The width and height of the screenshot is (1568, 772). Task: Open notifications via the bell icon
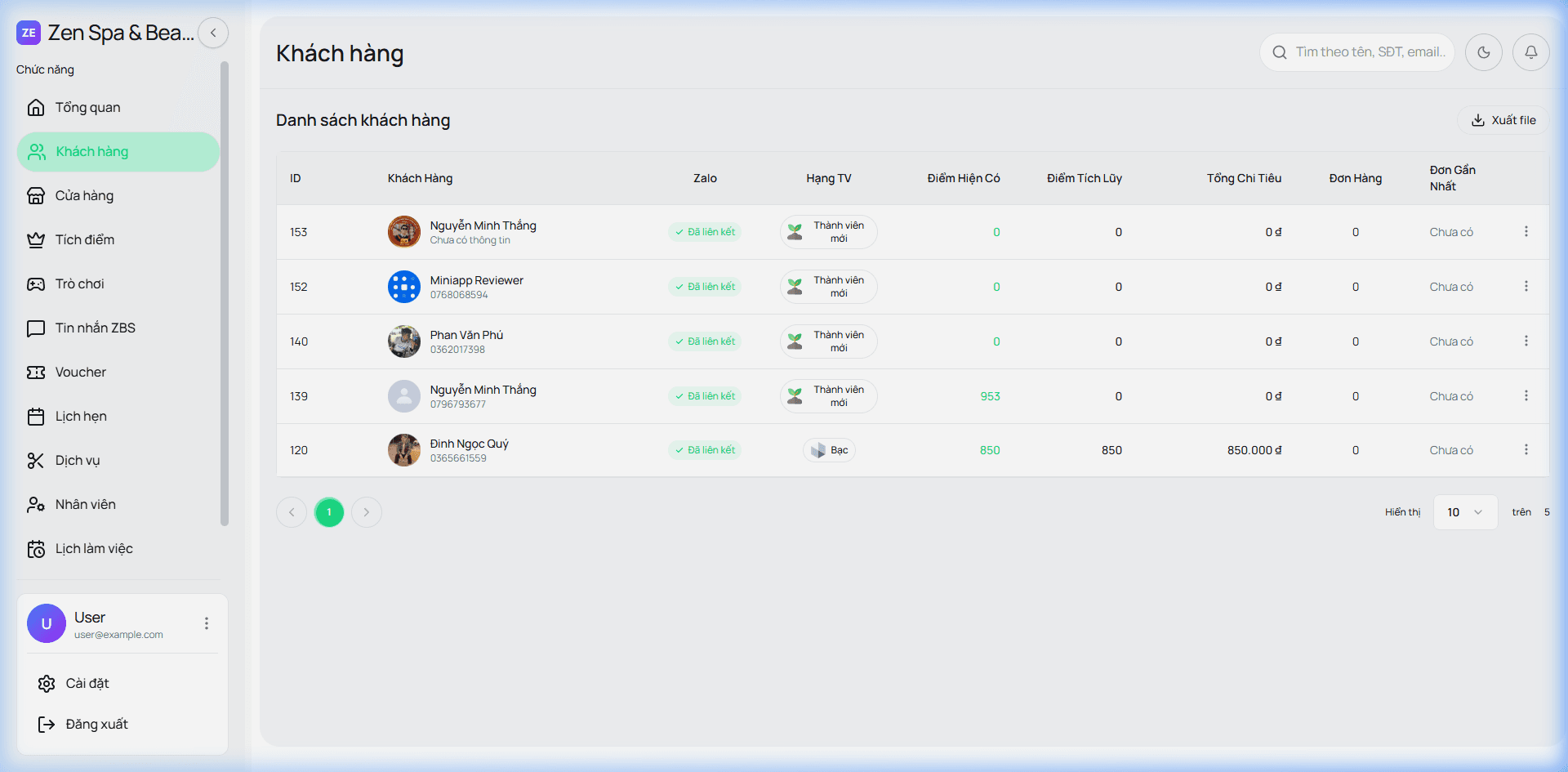coord(1530,52)
